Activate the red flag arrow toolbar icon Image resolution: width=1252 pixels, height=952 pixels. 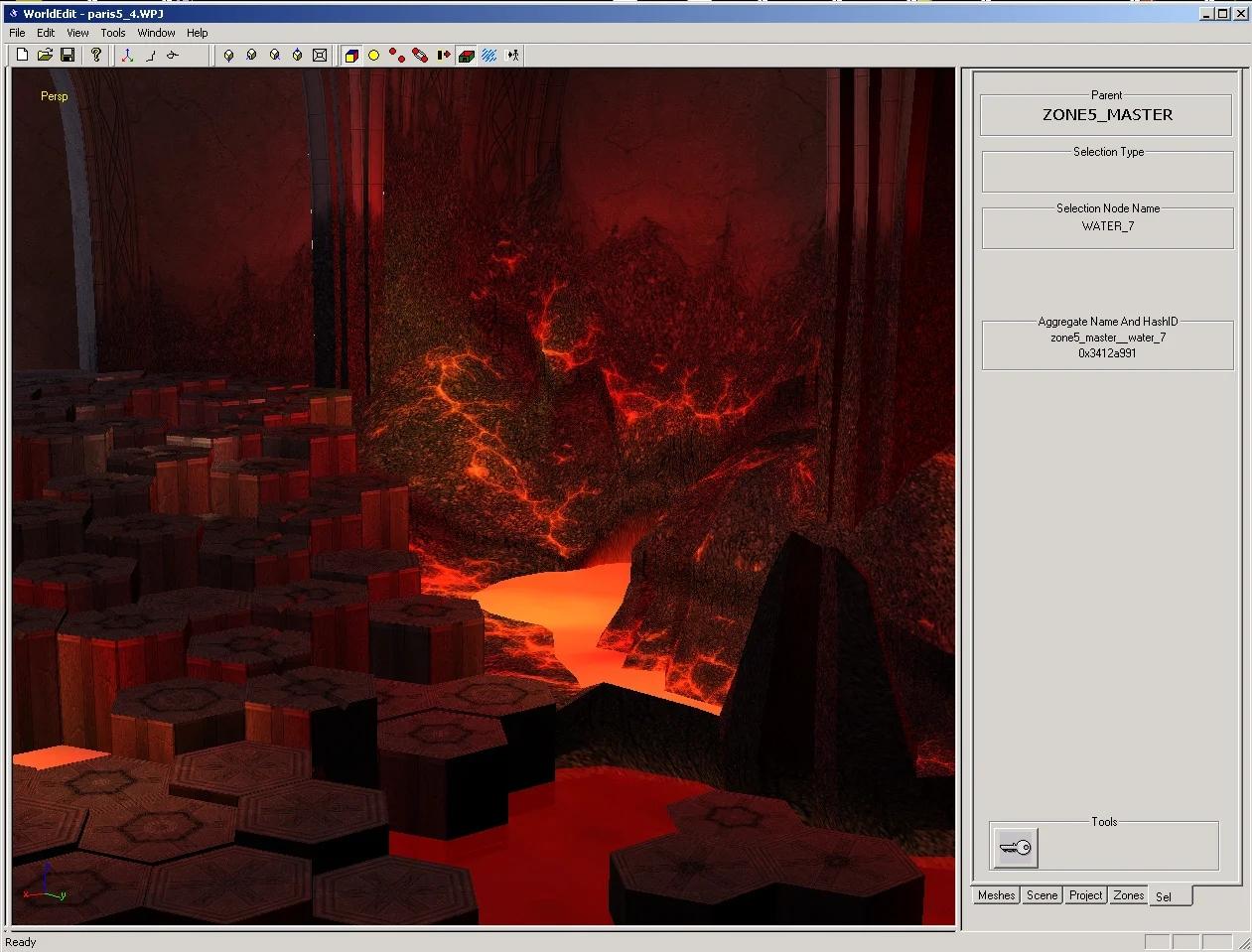442,55
